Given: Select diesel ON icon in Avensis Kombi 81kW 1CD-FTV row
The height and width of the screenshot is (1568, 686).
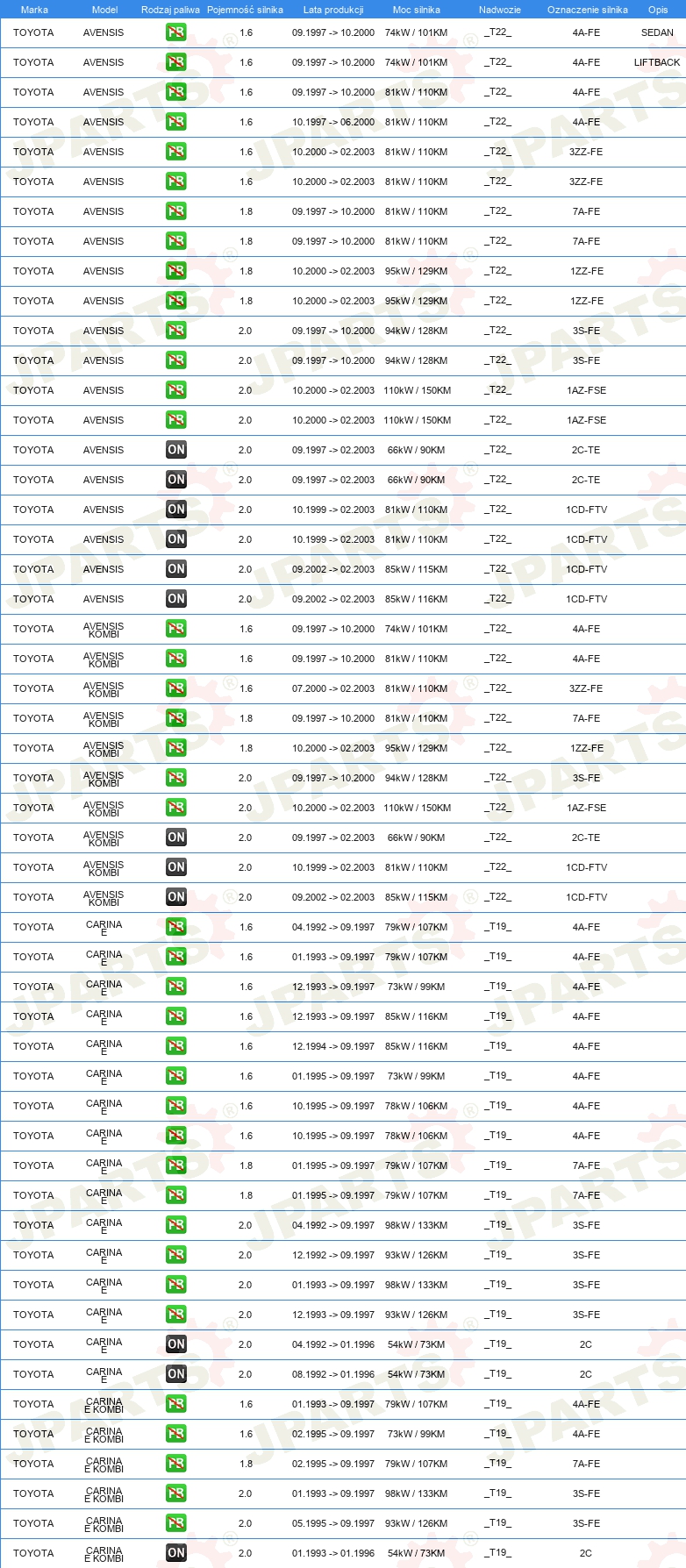Looking at the screenshot, I should (x=176, y=867).
